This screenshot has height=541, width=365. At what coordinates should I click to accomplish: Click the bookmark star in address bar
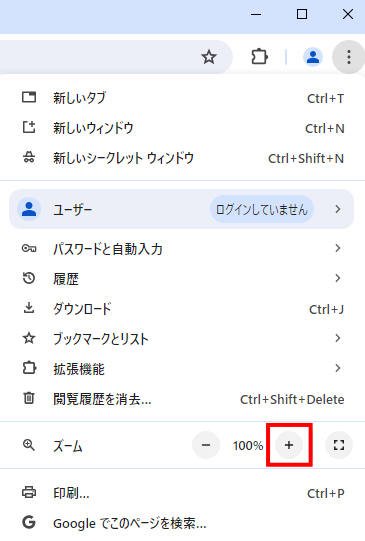click(209, 57)
